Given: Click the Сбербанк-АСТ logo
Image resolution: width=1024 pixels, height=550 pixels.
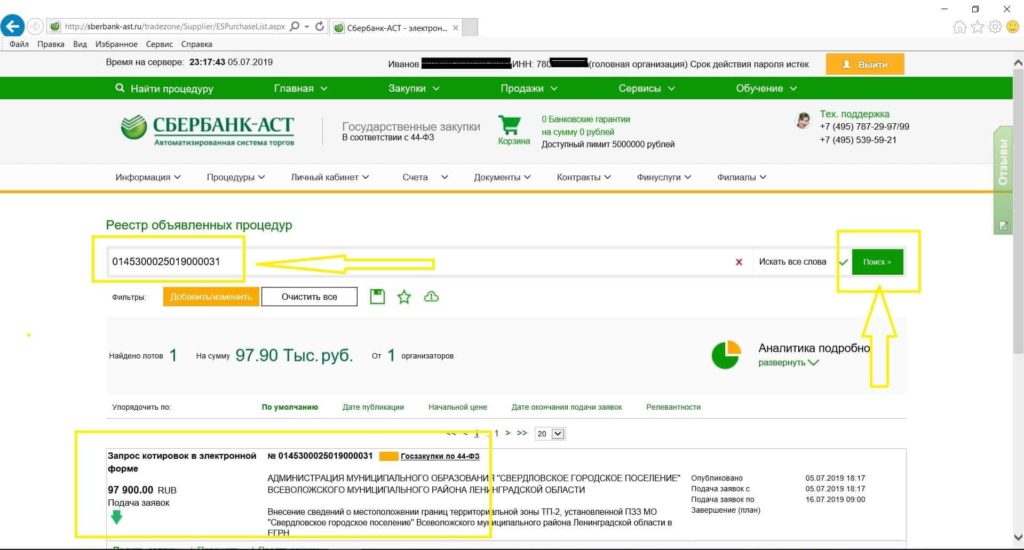Looking at the screenshot, I should coord(207,129).
